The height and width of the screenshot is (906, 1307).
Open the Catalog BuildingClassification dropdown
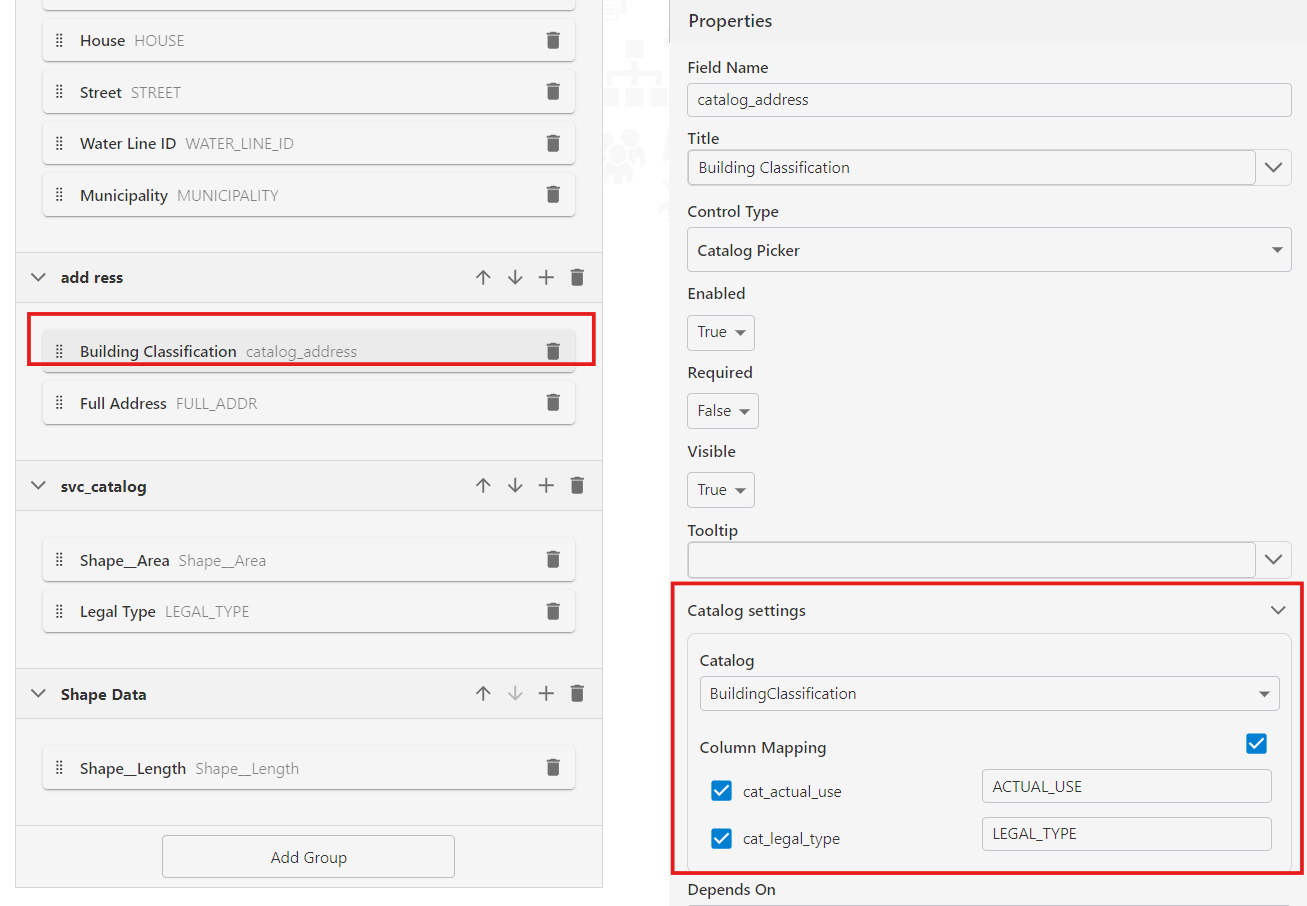[989, 693]
